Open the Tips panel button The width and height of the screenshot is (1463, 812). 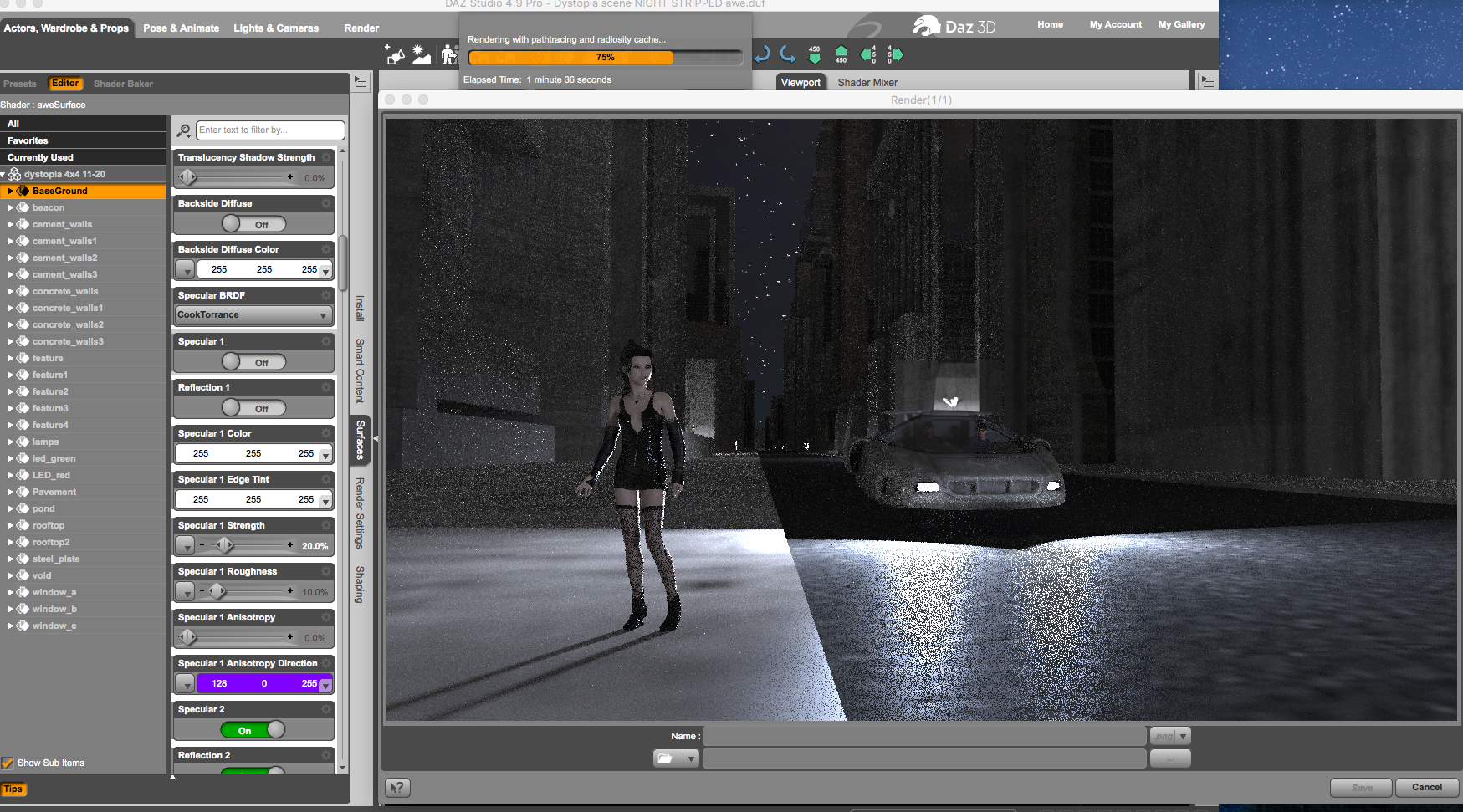(x=13, y=789)
